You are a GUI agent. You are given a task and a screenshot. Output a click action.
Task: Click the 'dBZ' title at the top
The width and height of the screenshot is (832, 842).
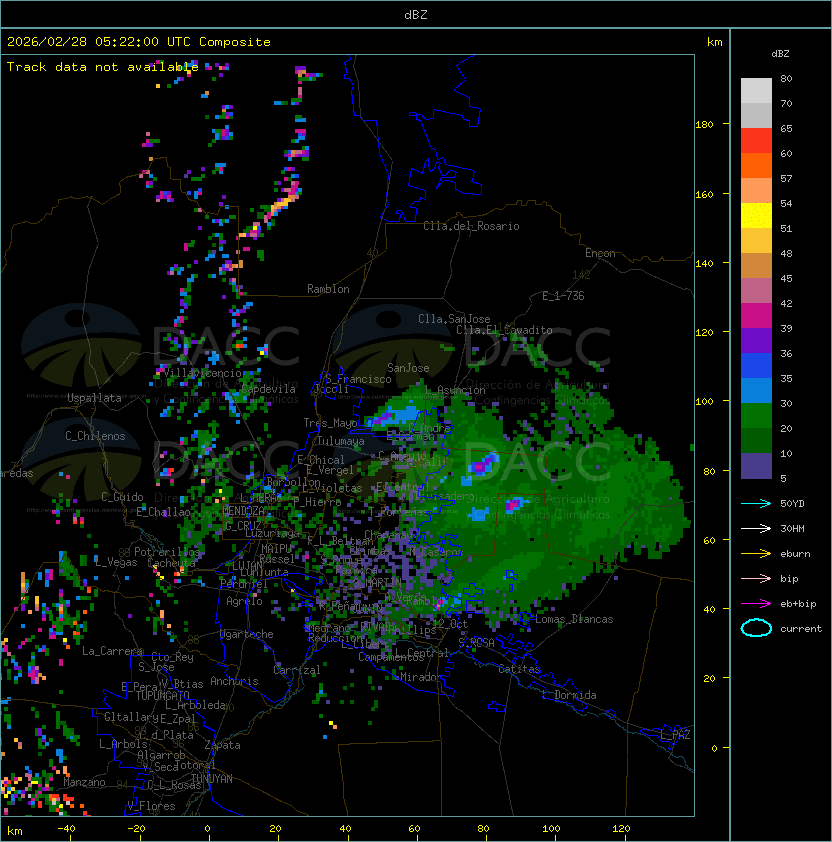(x=416, y=14)
